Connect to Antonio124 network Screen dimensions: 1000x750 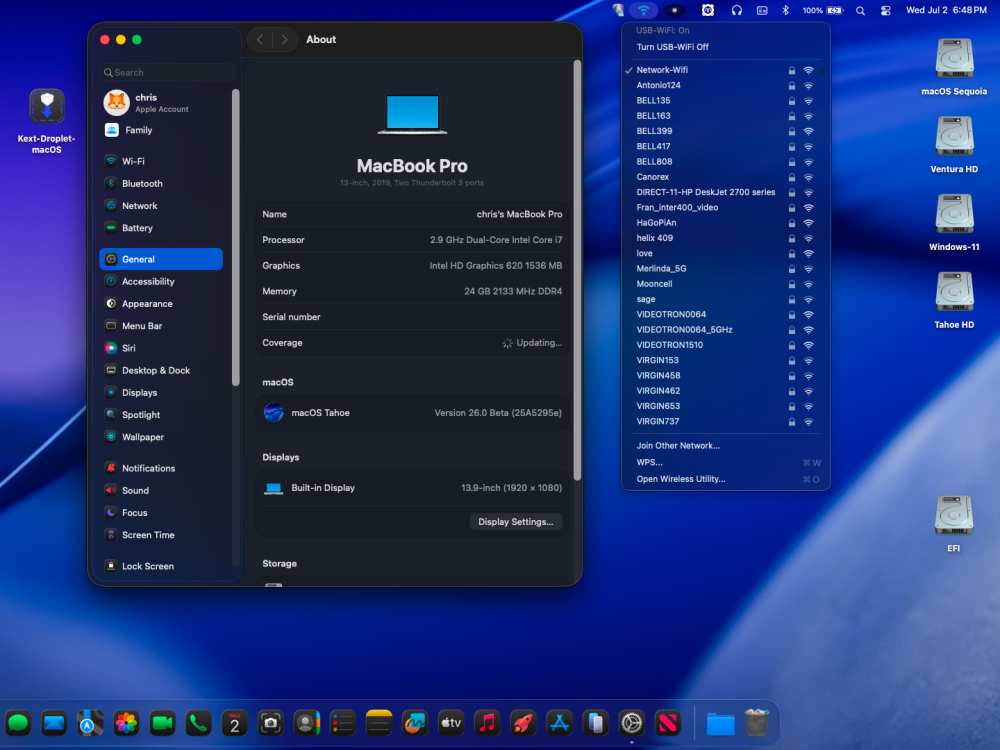(x=726, y=85)
